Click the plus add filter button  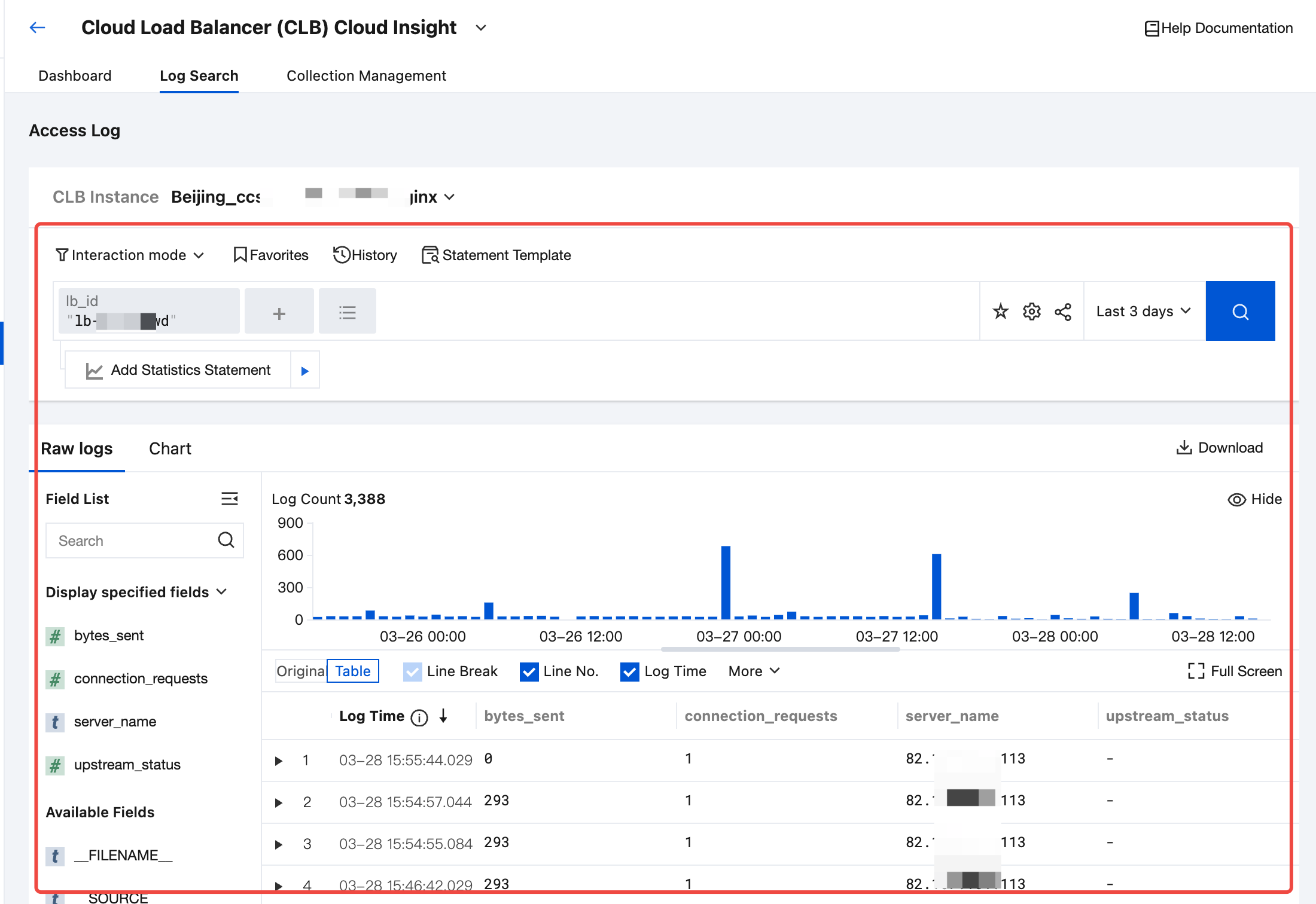tap(279, 313)
